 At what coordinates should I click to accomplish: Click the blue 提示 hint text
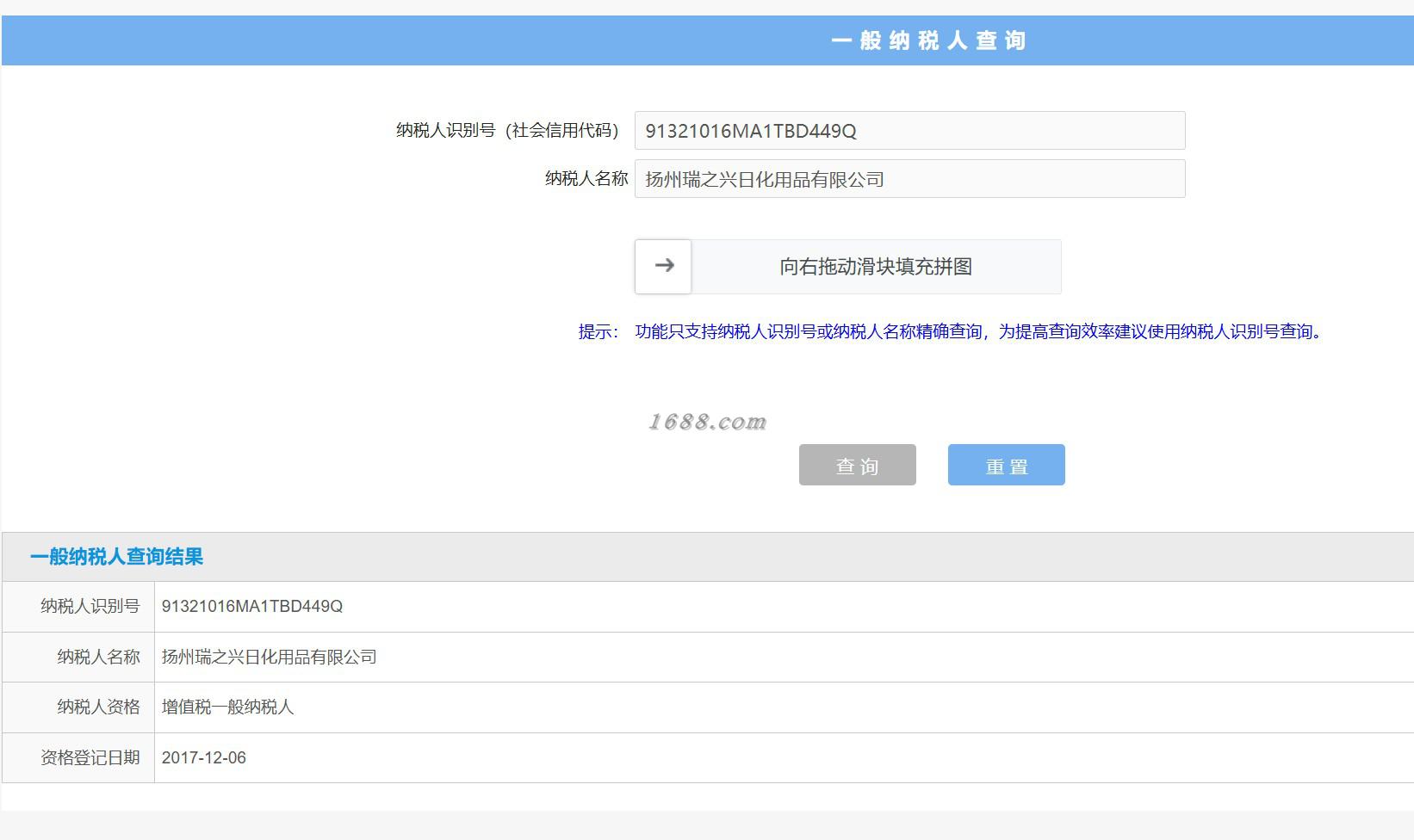point(952,331)
